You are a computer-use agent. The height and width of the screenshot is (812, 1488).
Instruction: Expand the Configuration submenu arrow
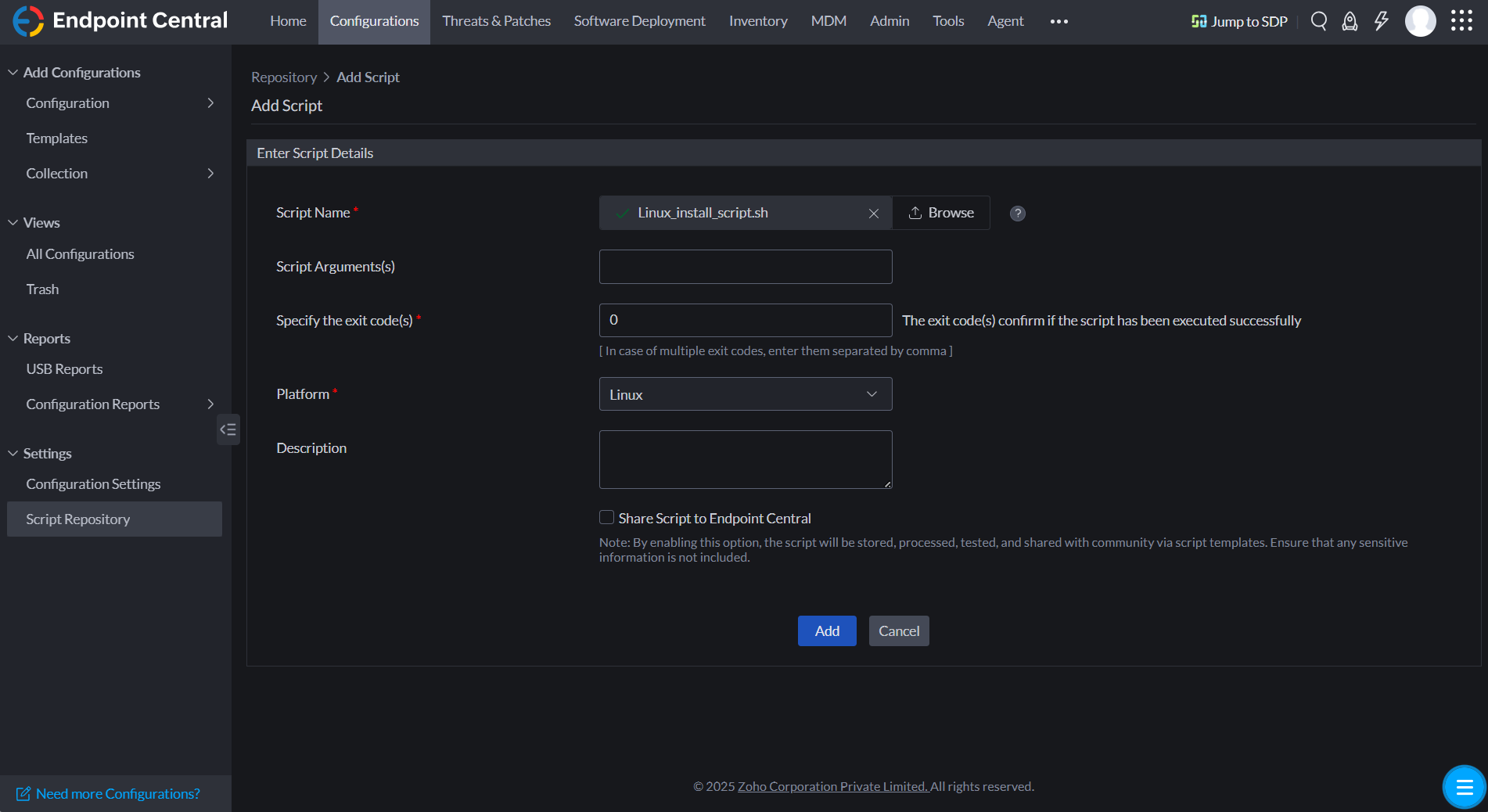click(210, 103)
